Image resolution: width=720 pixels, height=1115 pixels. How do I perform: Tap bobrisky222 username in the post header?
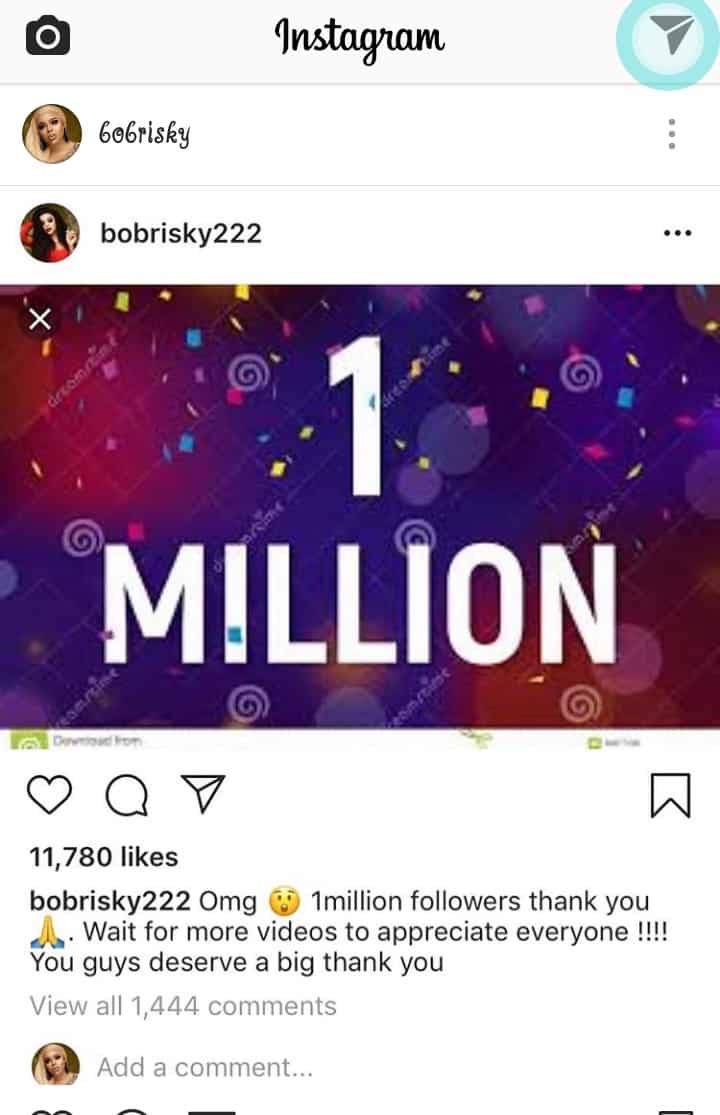pyautogui.click(x=181, y=234)
